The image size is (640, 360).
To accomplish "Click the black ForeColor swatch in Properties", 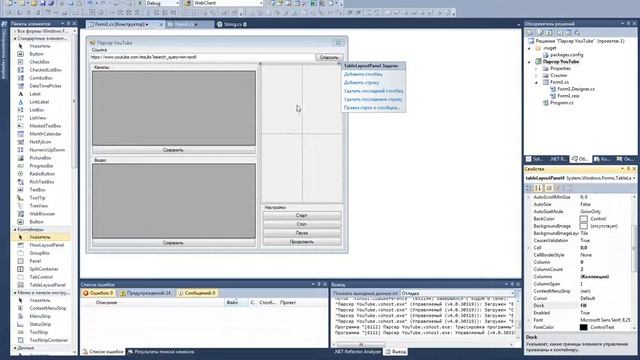I will click(584, 327).
